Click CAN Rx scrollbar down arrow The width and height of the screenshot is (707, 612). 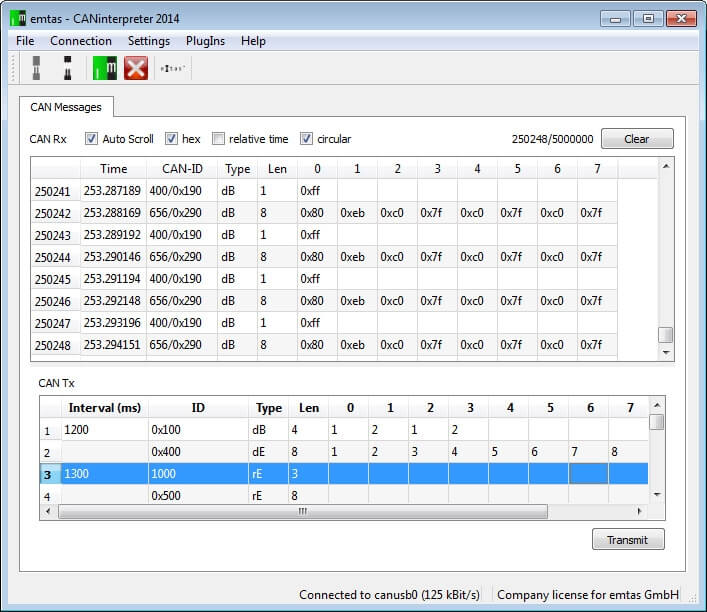pyautogui.click(x=665, y=352)
